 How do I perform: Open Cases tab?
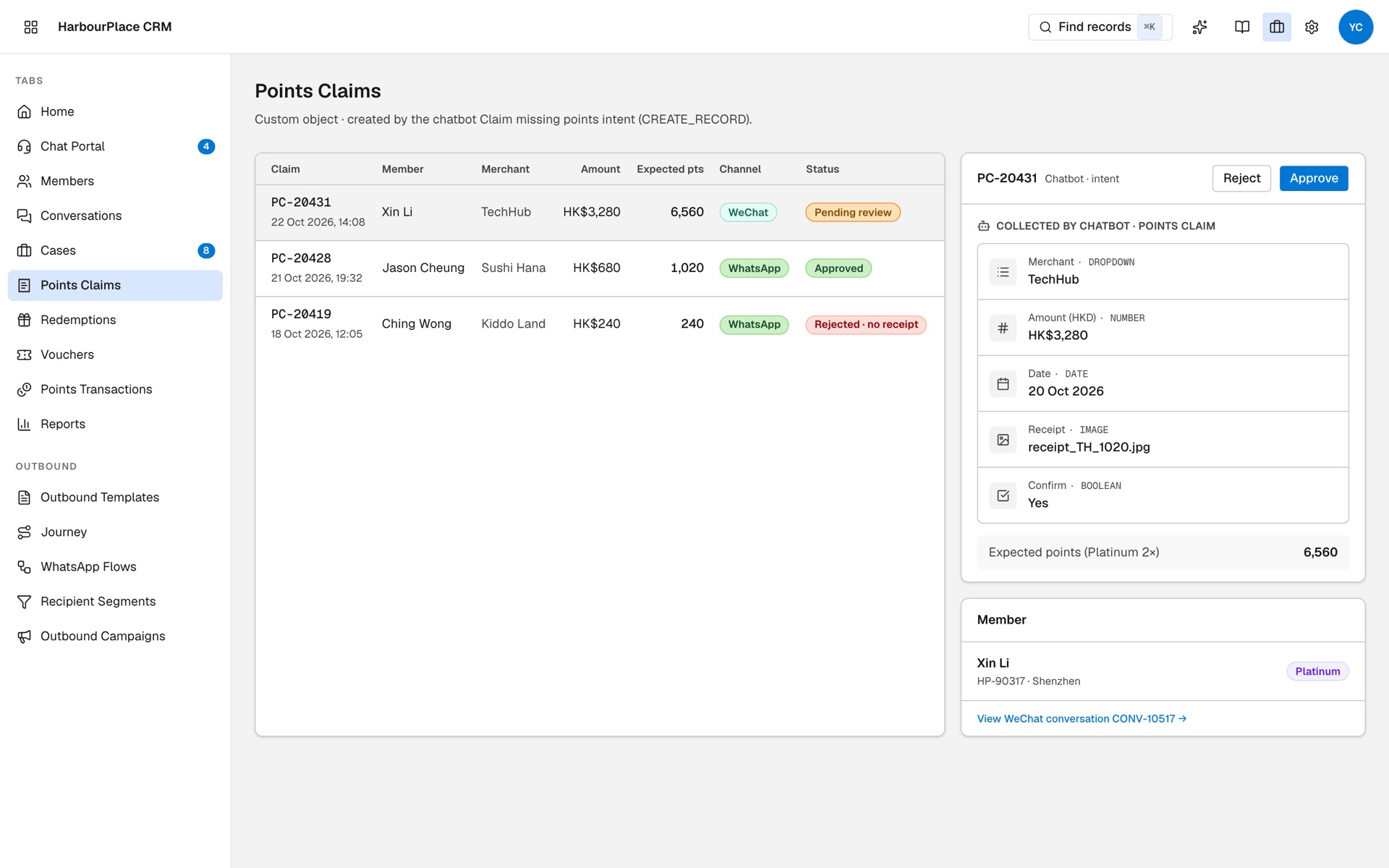(115, 250)
